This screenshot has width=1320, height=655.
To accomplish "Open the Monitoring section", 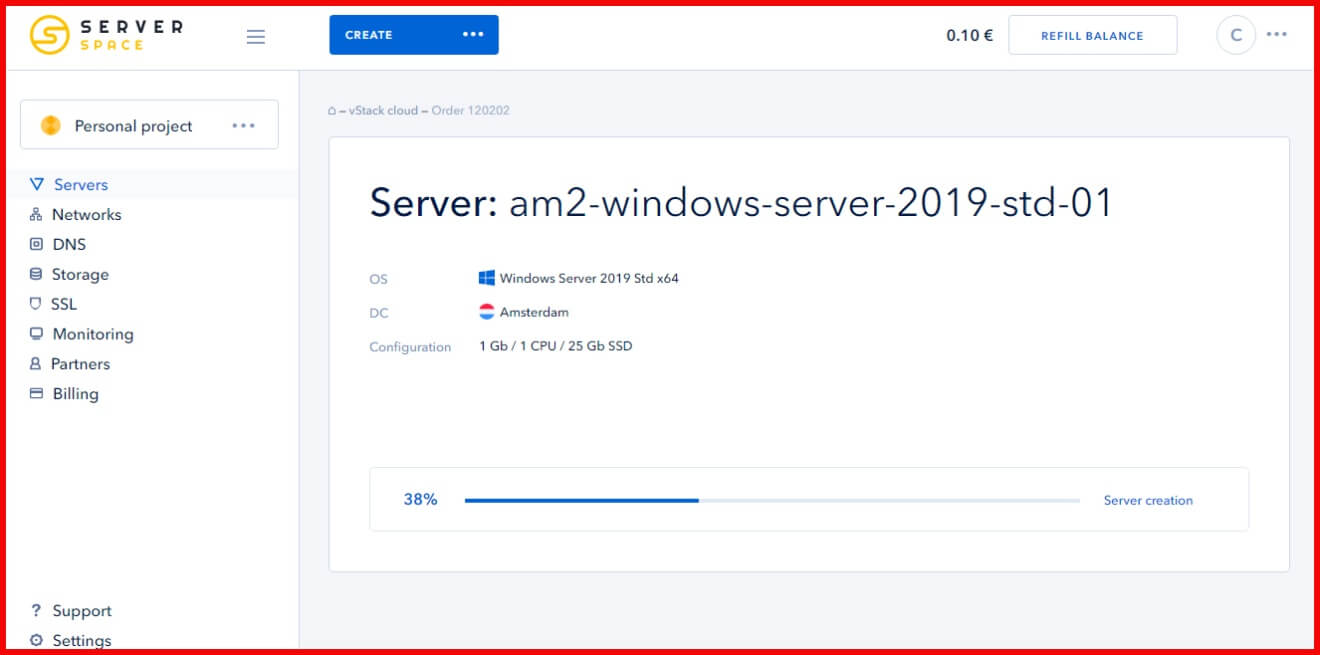I will click(x=93, y=334).
